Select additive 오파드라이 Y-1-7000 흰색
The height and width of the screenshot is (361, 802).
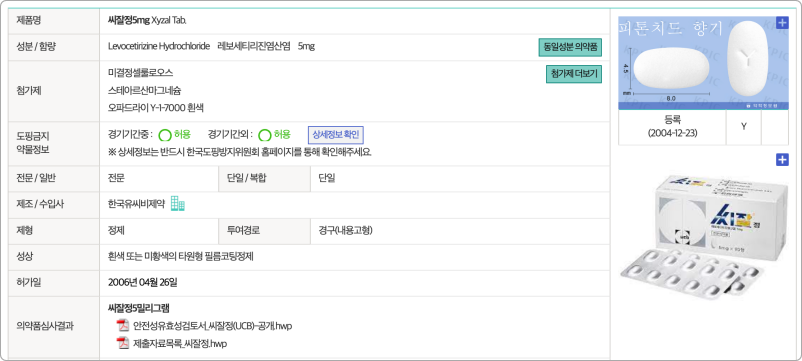[x=156, y=108]
